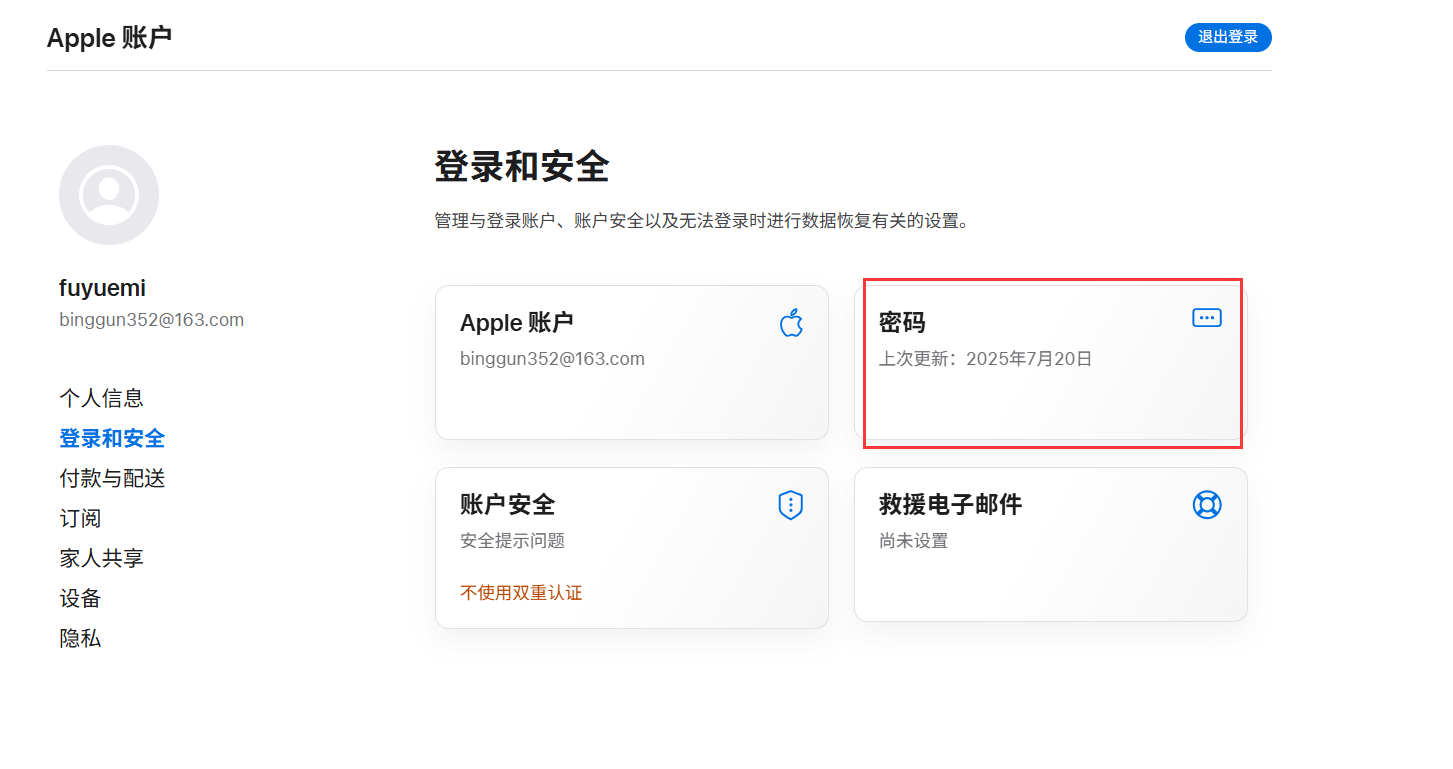Click the email under fuyuemi username
This screenshot has width=1453, height=769.
pos(151,320)
